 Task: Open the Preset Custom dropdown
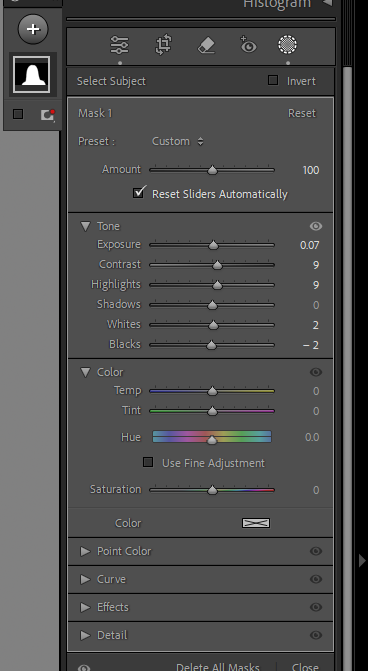tap(178, 141)
